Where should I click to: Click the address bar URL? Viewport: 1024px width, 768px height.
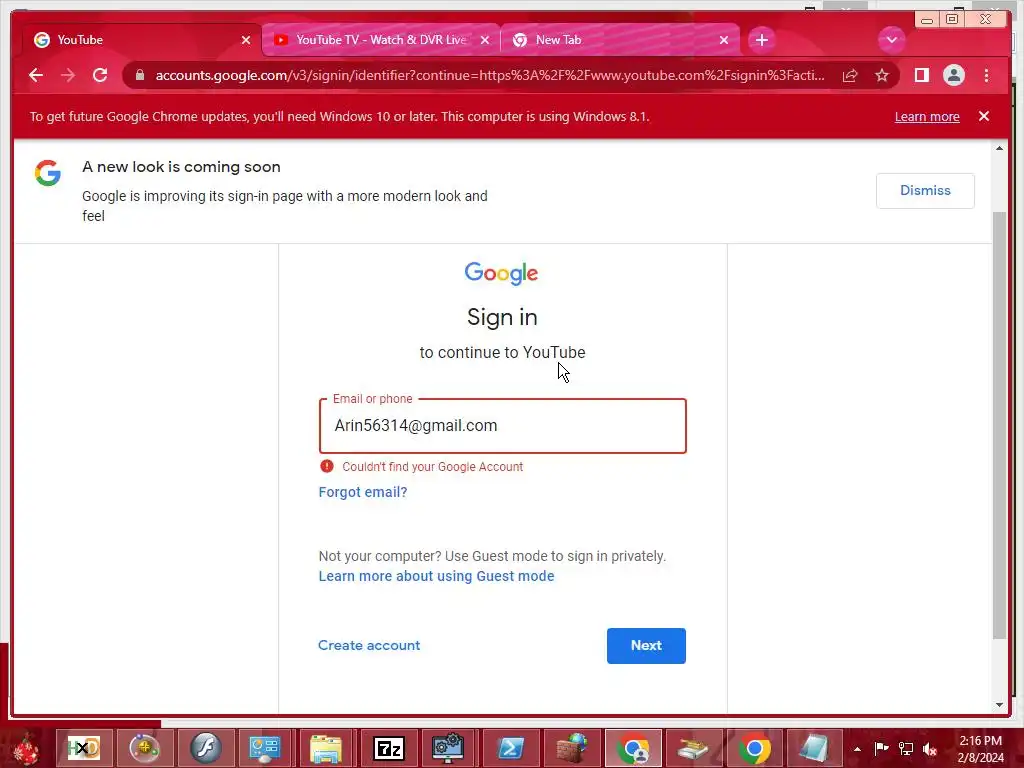coord(490,75)
